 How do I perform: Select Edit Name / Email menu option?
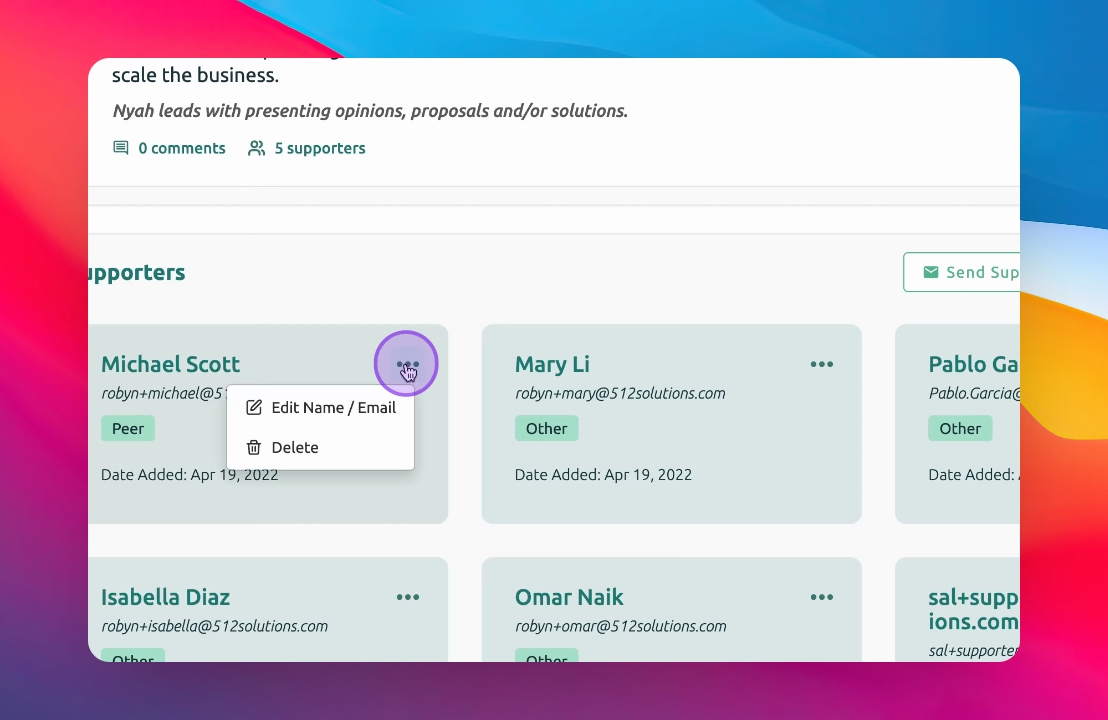pos(320,408)
